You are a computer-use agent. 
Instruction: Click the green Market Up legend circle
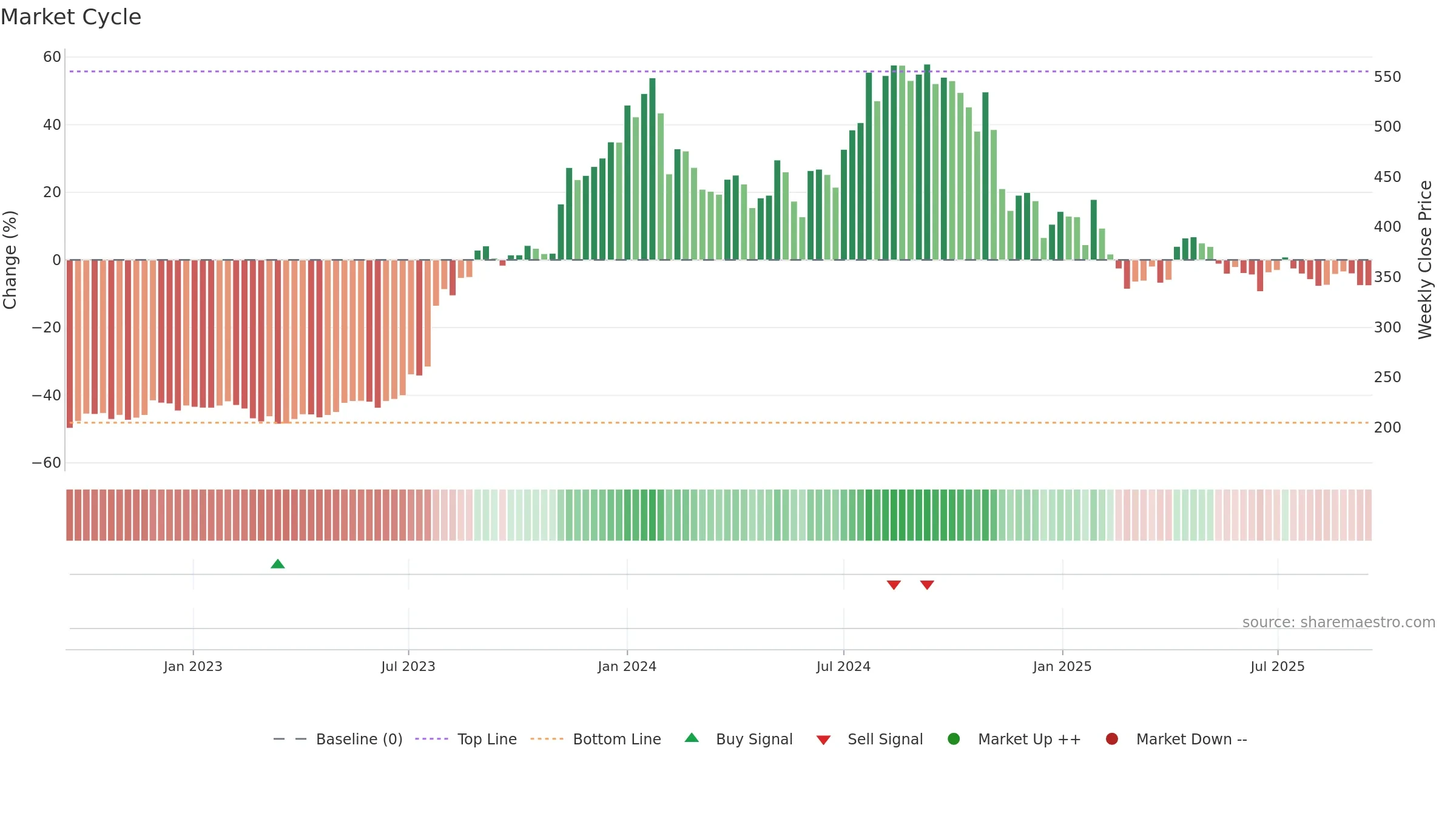[954, 739]
